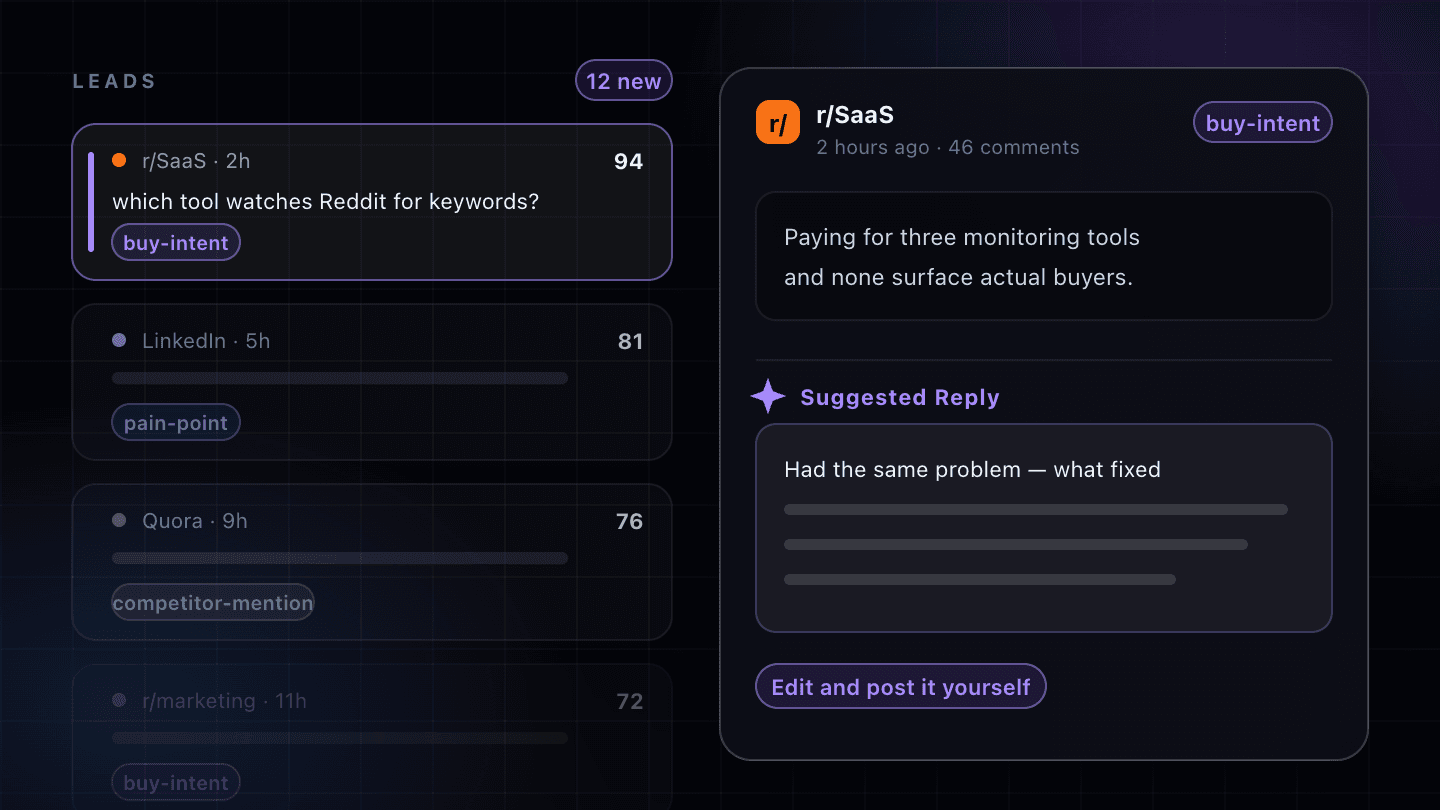The width and height of the screenshot is (1440, 810).
Task: Filter by the competitor-mention tag
Action: click(213, 603)
